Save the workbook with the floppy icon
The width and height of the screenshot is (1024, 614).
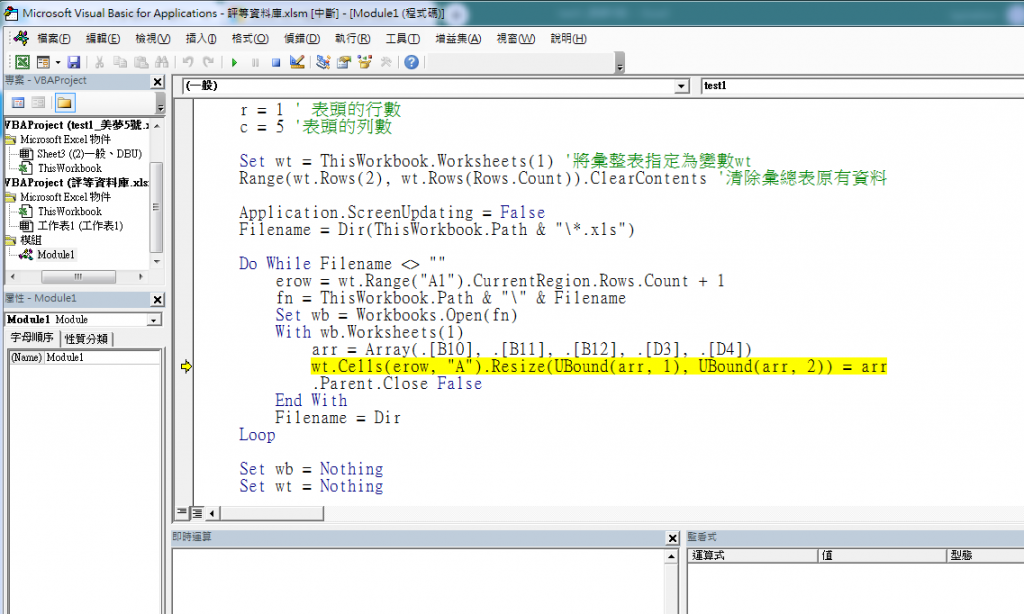click(x=74, y=62)
